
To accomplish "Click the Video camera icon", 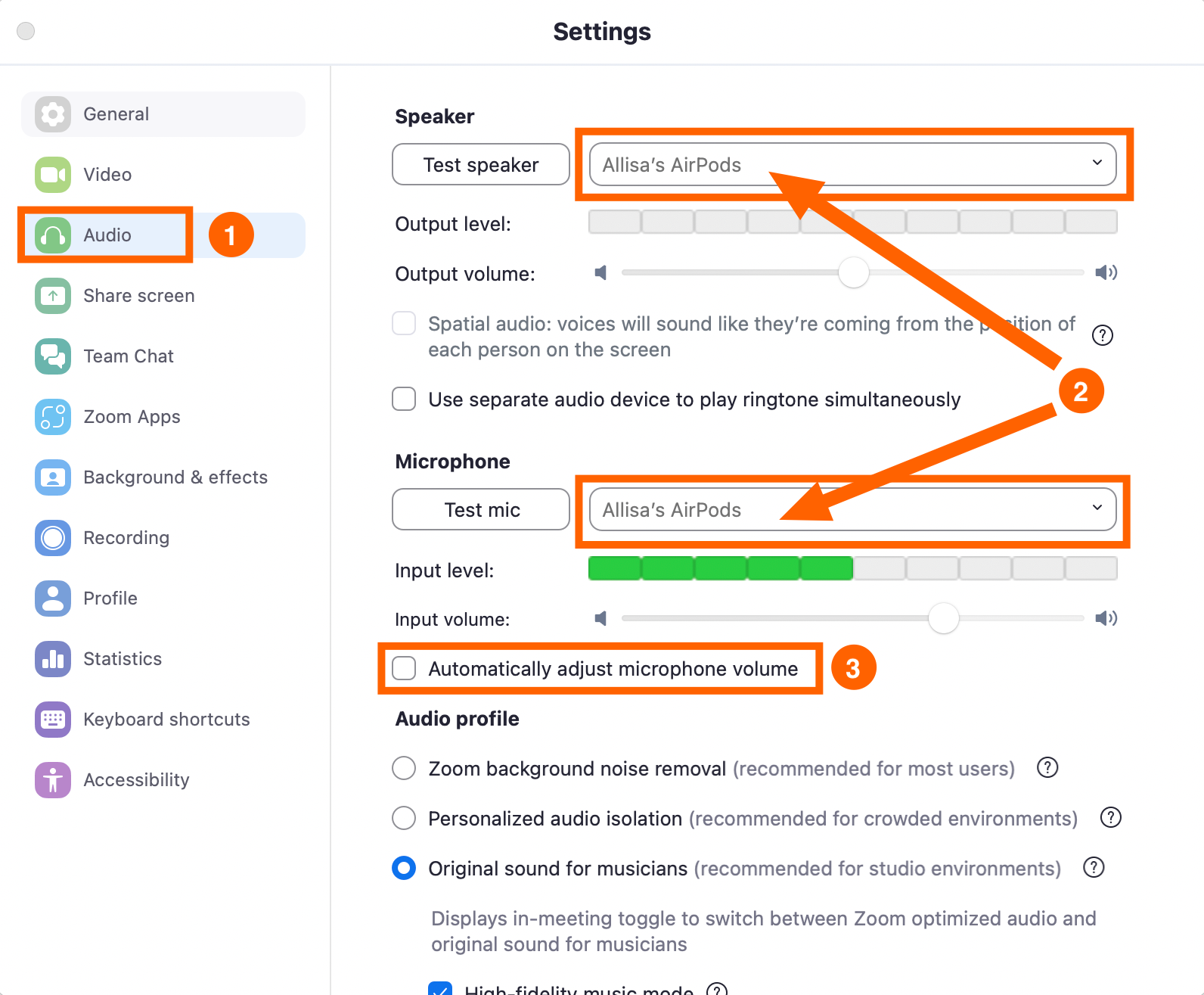I will pos(53,175).
